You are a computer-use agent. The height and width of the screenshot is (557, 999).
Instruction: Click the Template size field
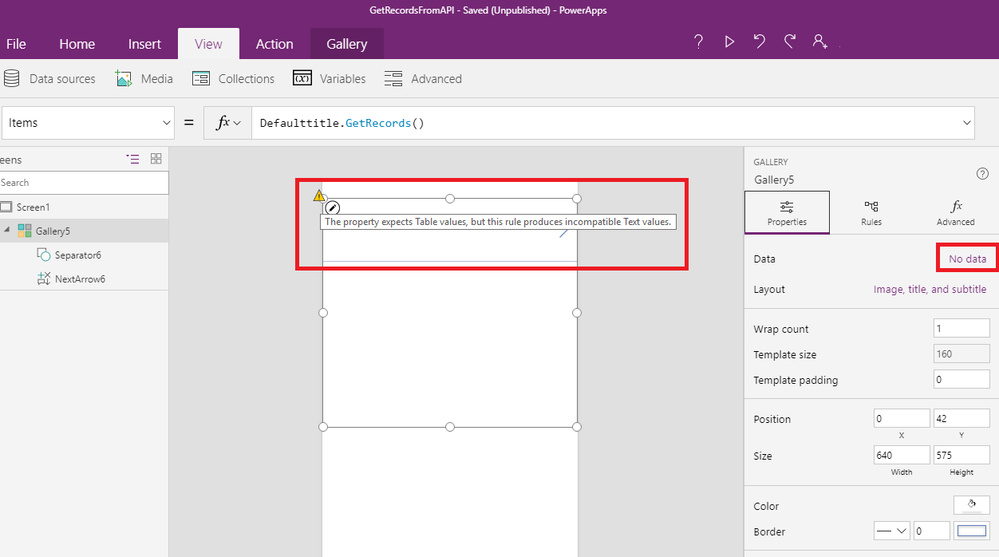click(x=961, y=354)
